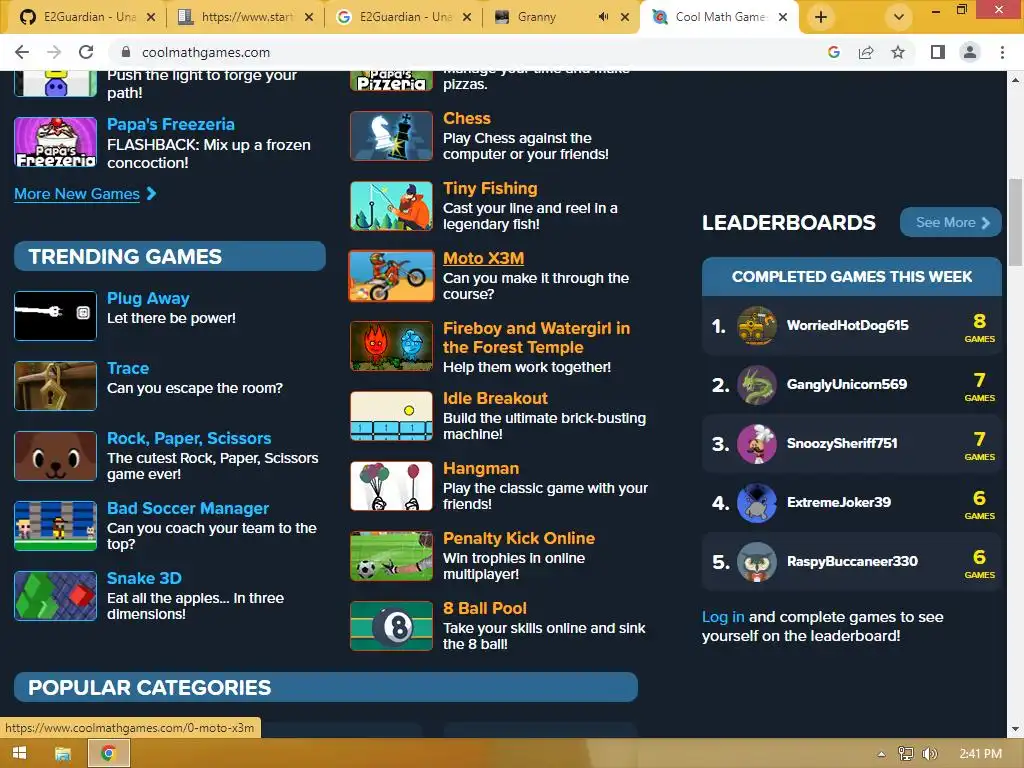
Task: Switch to the GitHub E2Guardian tab
Action: (x=88, y=17)
